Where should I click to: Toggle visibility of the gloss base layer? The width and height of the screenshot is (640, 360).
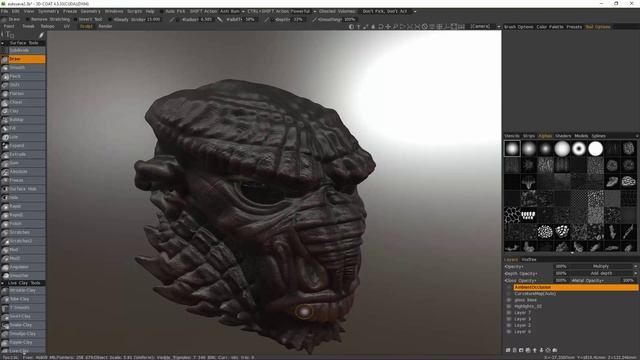509,300
